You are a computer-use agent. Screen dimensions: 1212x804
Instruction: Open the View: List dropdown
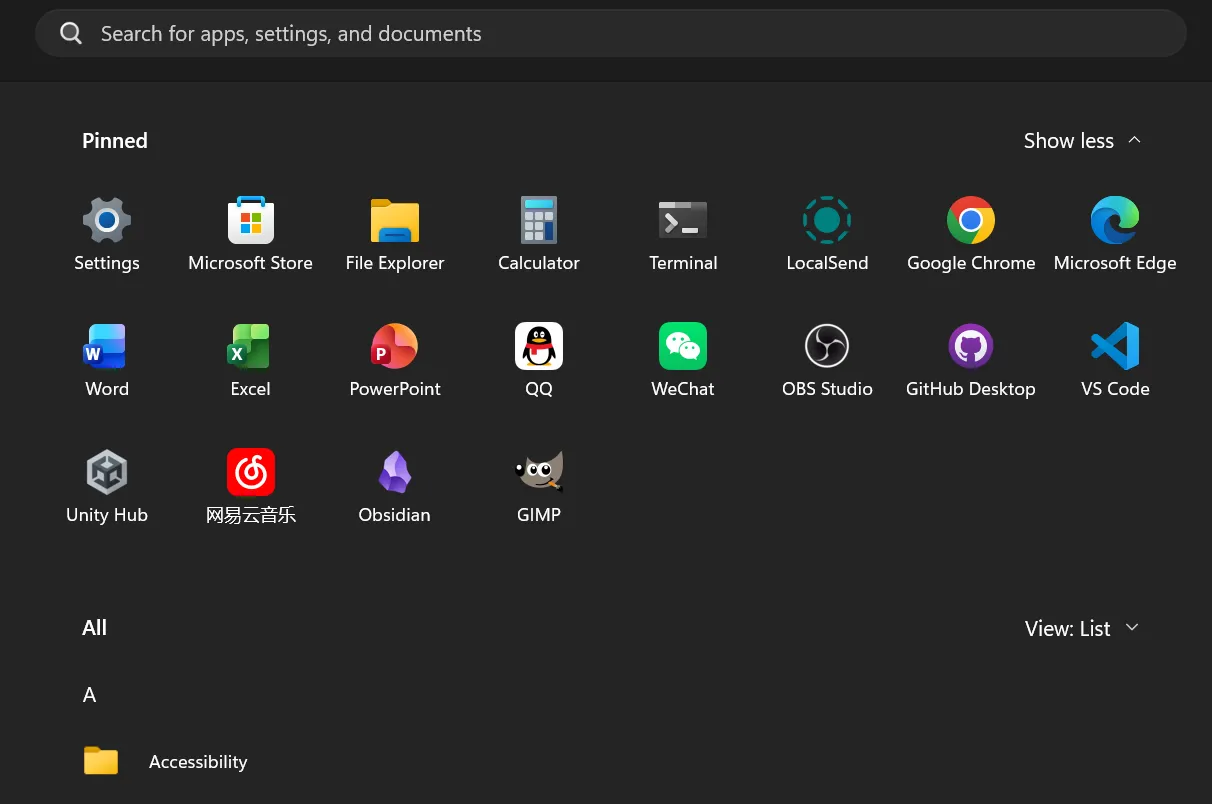1082,628
